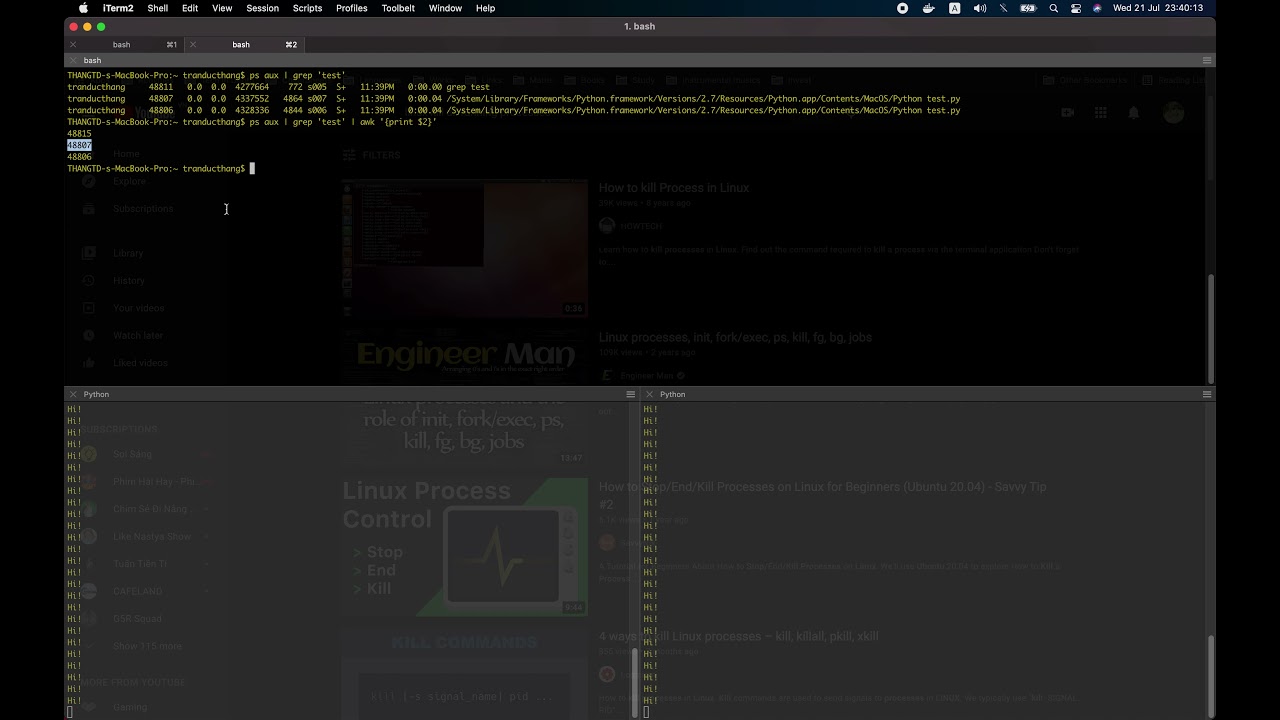Open the input source A icon
This screenshot has width=1280, height=720.
pos(954,8)
